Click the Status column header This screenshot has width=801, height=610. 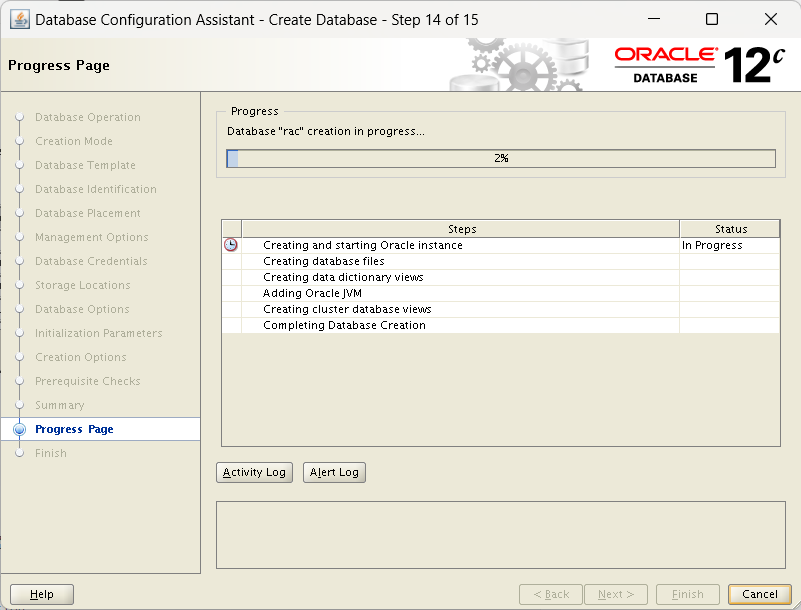coord(730,229)
